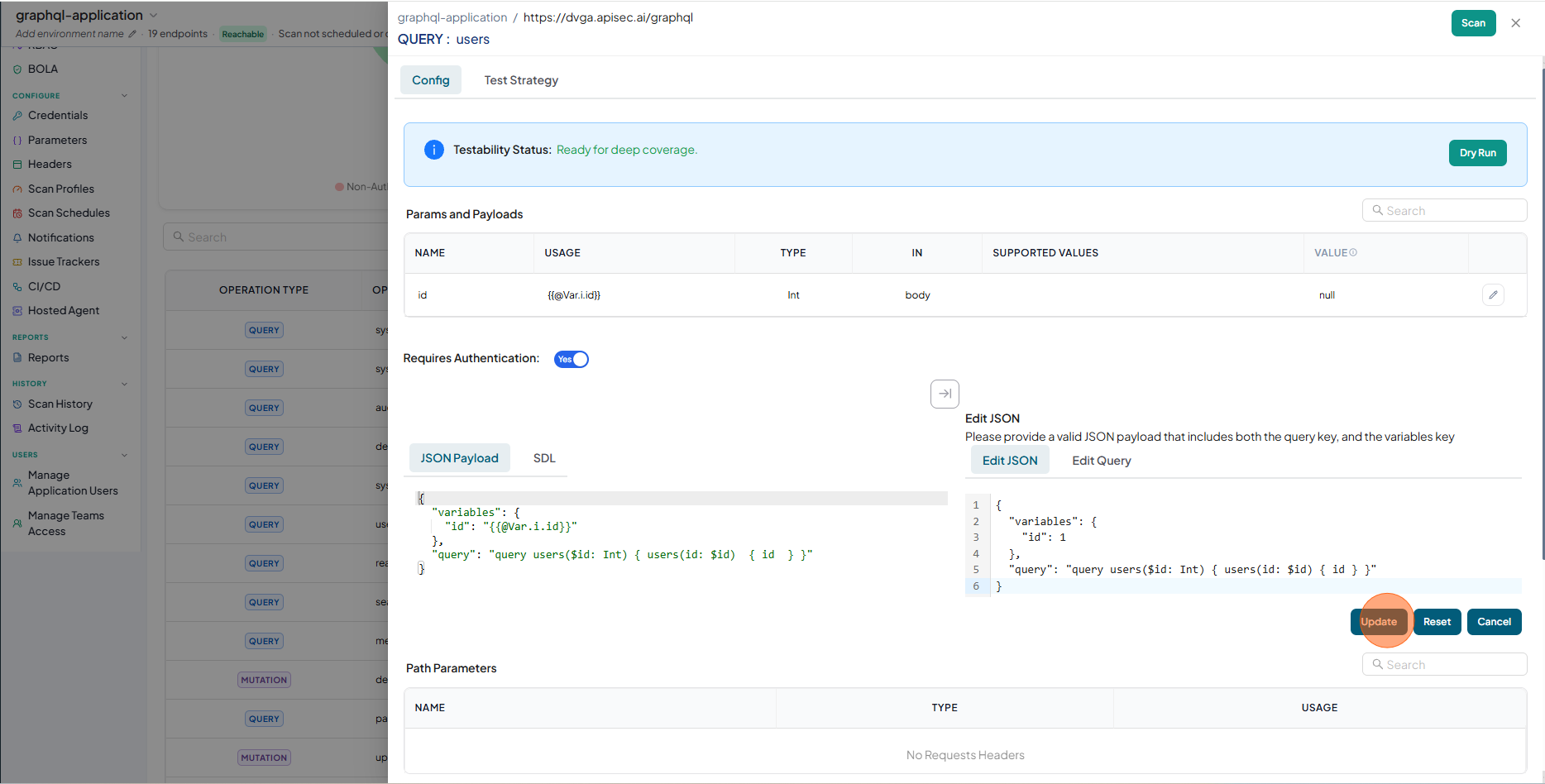The height and width of the screenshot is (784, 1545).
Task: Collapse the CONFIGURE sidebar section
Action: tap(125, 96)
